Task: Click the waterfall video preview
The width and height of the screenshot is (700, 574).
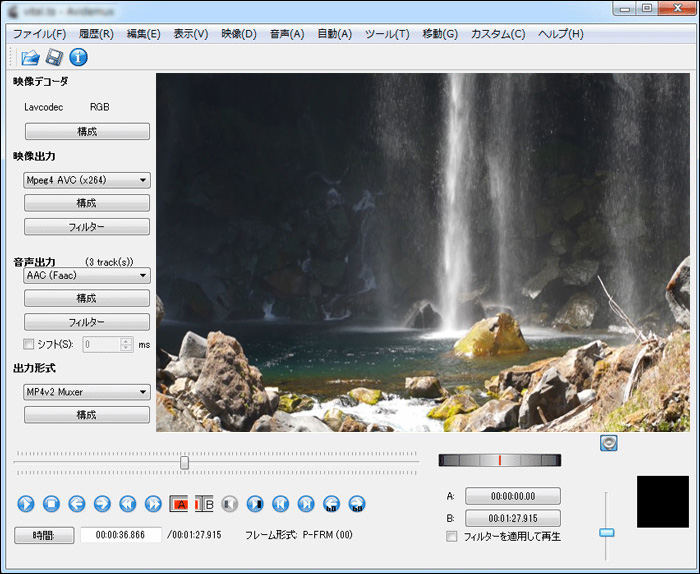Action: click(x=423, y=252)
